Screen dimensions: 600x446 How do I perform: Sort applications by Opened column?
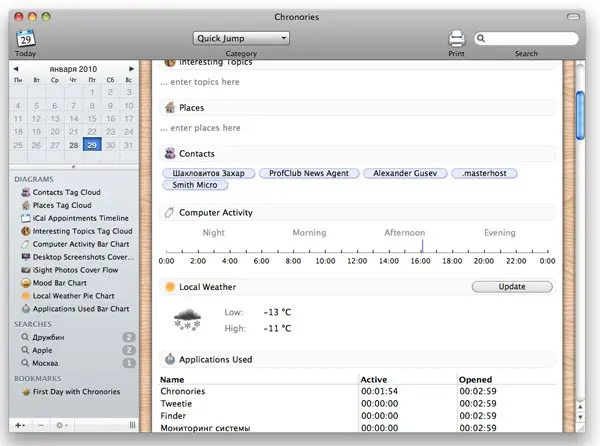tap(475, 379)
